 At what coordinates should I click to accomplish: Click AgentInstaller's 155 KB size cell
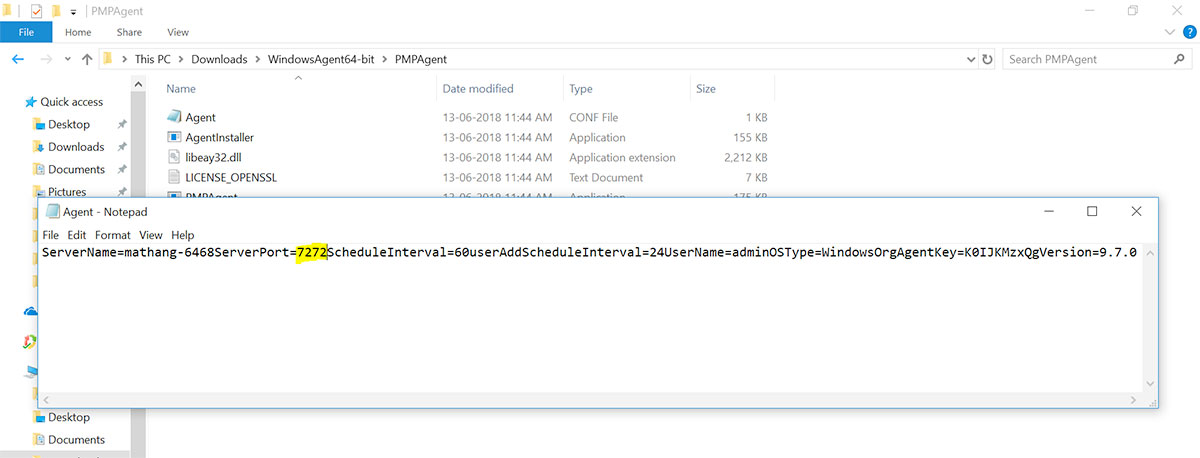tap(750, 137)
